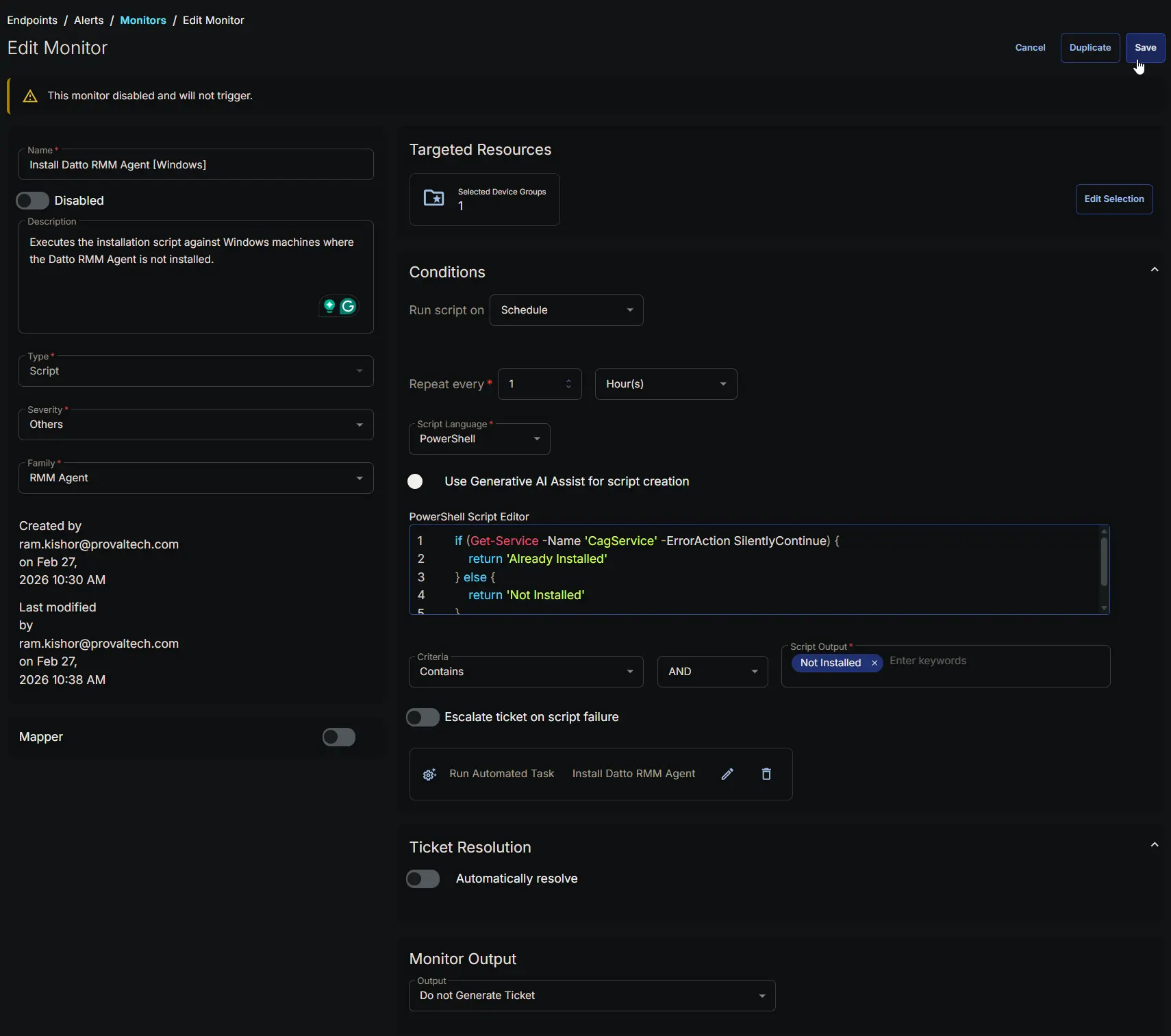Screen dimensions: 1171x1036
Task: Open the Script Language PowerShell dropdown
Action: pyautogui.click(x=479, y=439)
